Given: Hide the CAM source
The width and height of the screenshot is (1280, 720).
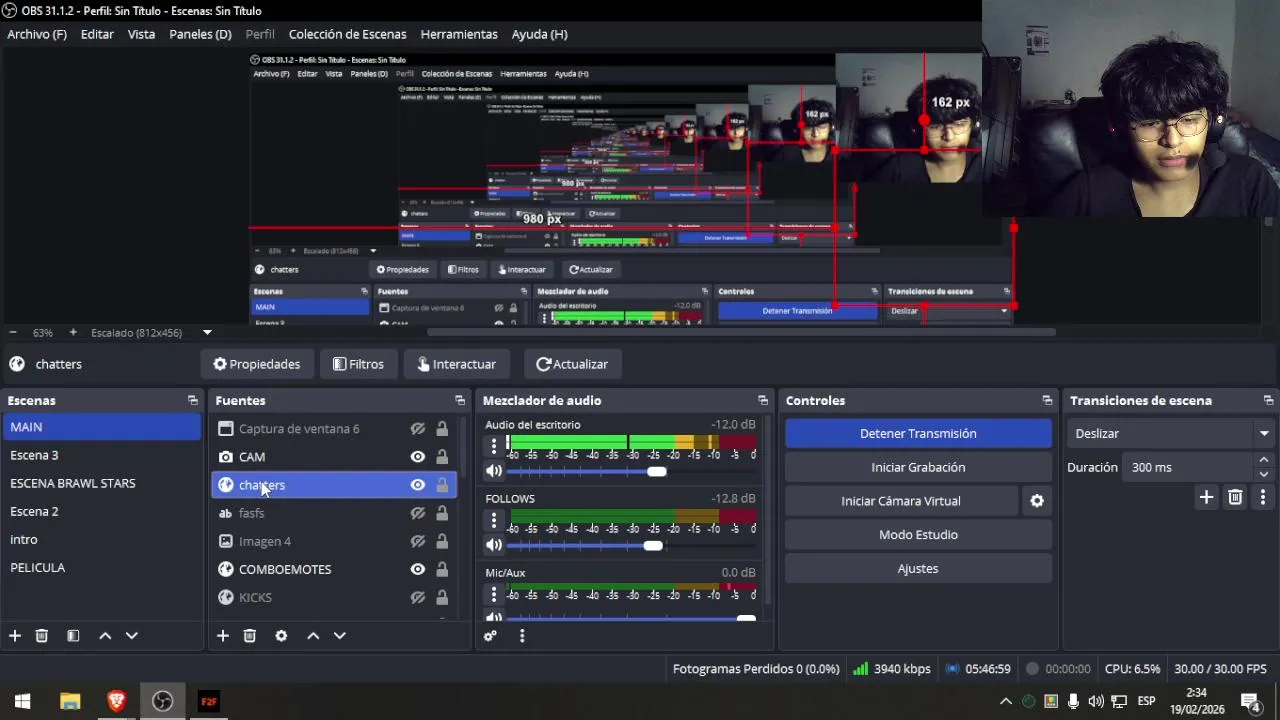Looking at the screenshot, I should [x=418, y=457].
